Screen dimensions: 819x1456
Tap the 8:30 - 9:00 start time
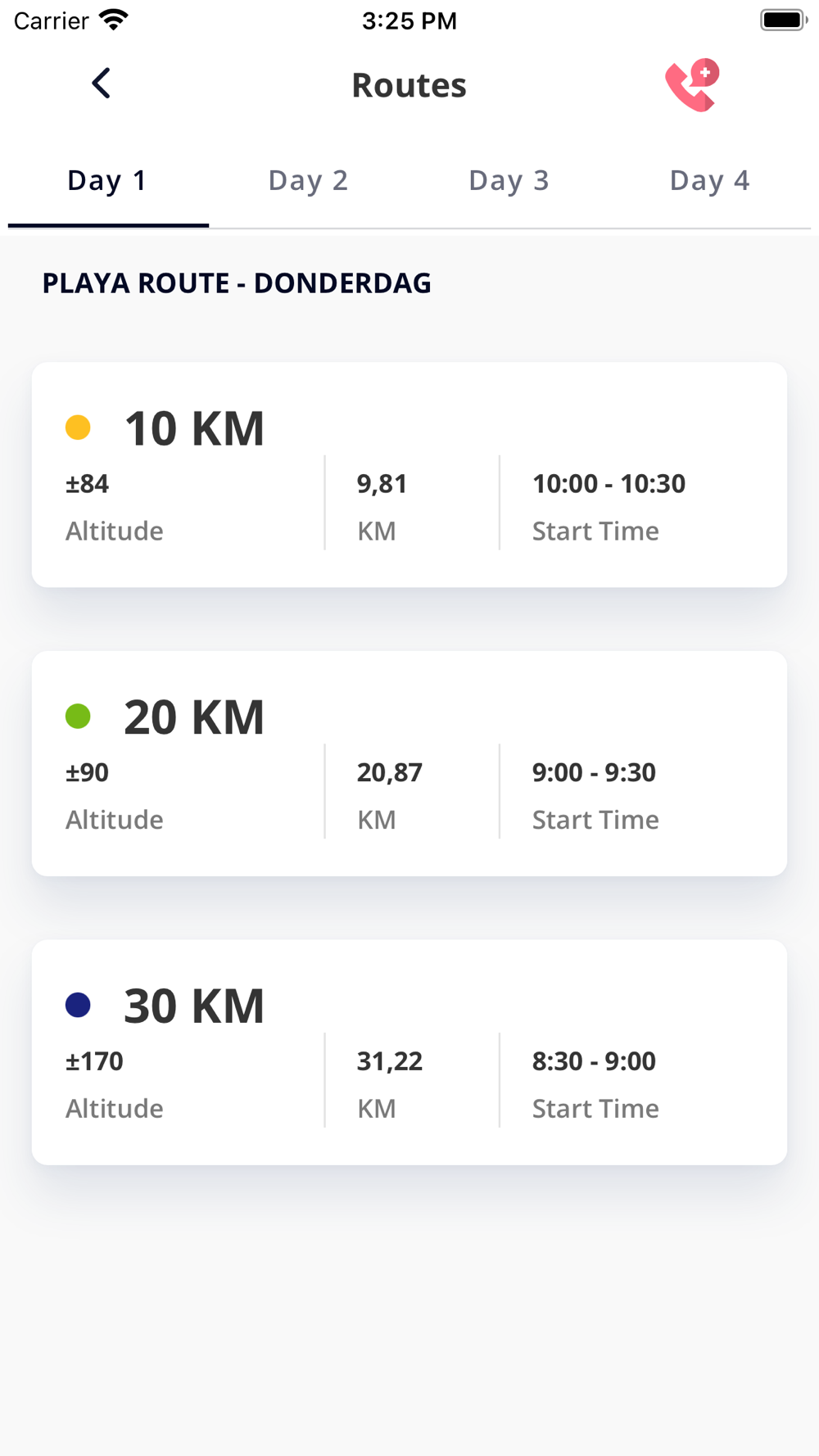[594, 1061]
